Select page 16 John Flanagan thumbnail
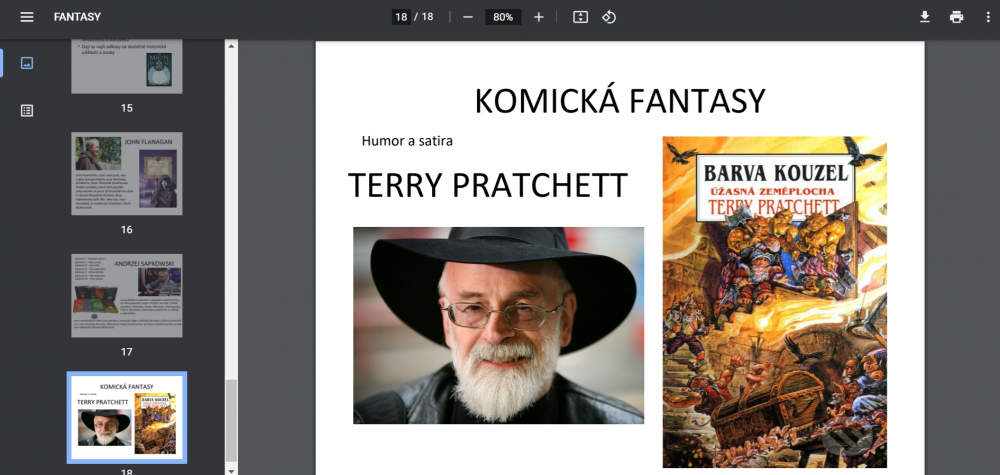This screenshot has height=475, width=1000. [x=126, y=173]
